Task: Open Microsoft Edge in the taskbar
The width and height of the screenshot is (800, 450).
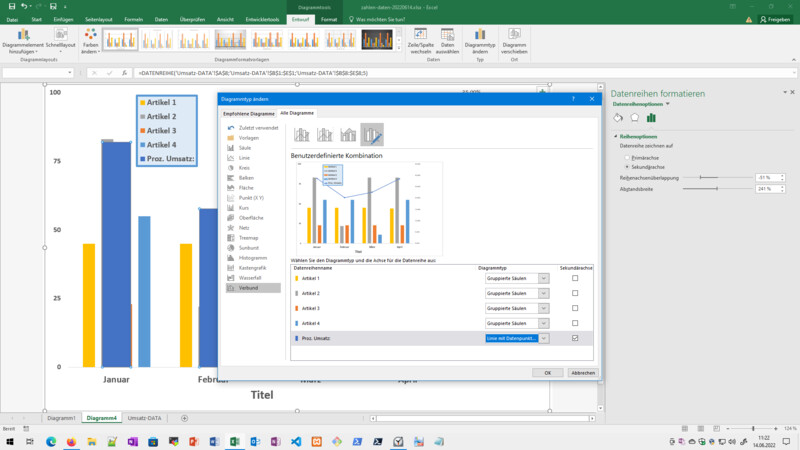Action: (51, 442)
